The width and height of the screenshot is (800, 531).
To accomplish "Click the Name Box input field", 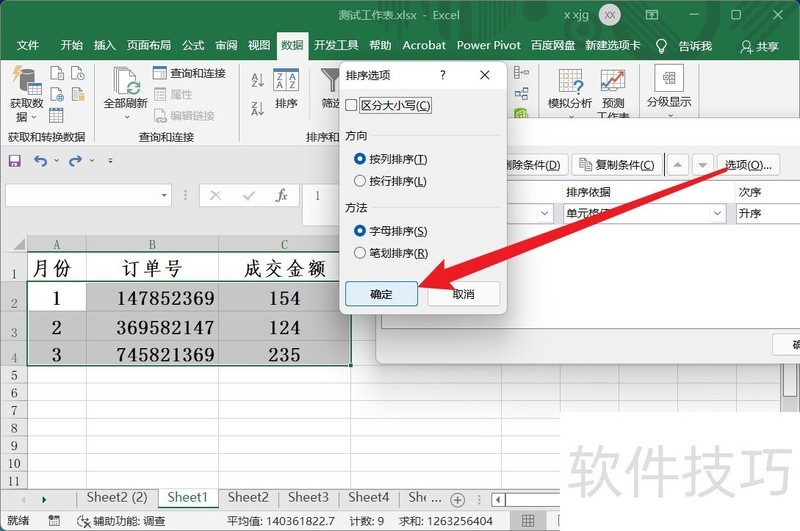I will click(x=82, y=195).
